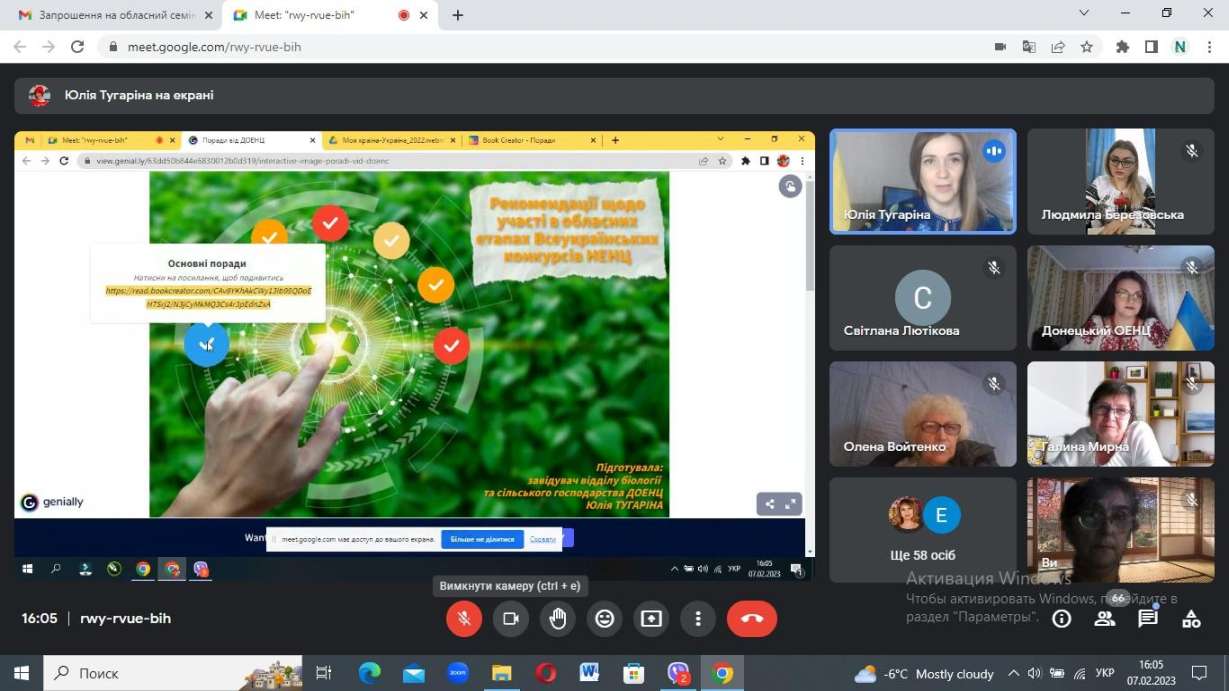Viewport: 1229px width, 691px height.
Task: Select Юлія Тугаріна video tile
Action: click(x=923, y=181)
